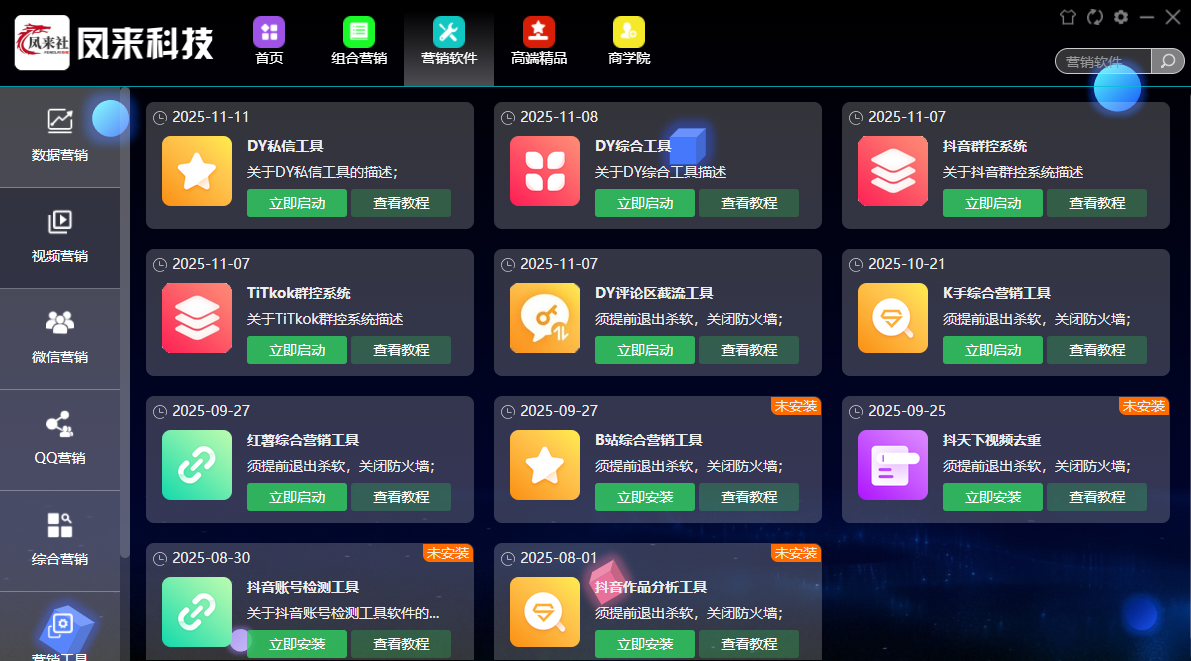
Task: Click the 抖天下视频去重 purple icon
Action: pos(892,465)
